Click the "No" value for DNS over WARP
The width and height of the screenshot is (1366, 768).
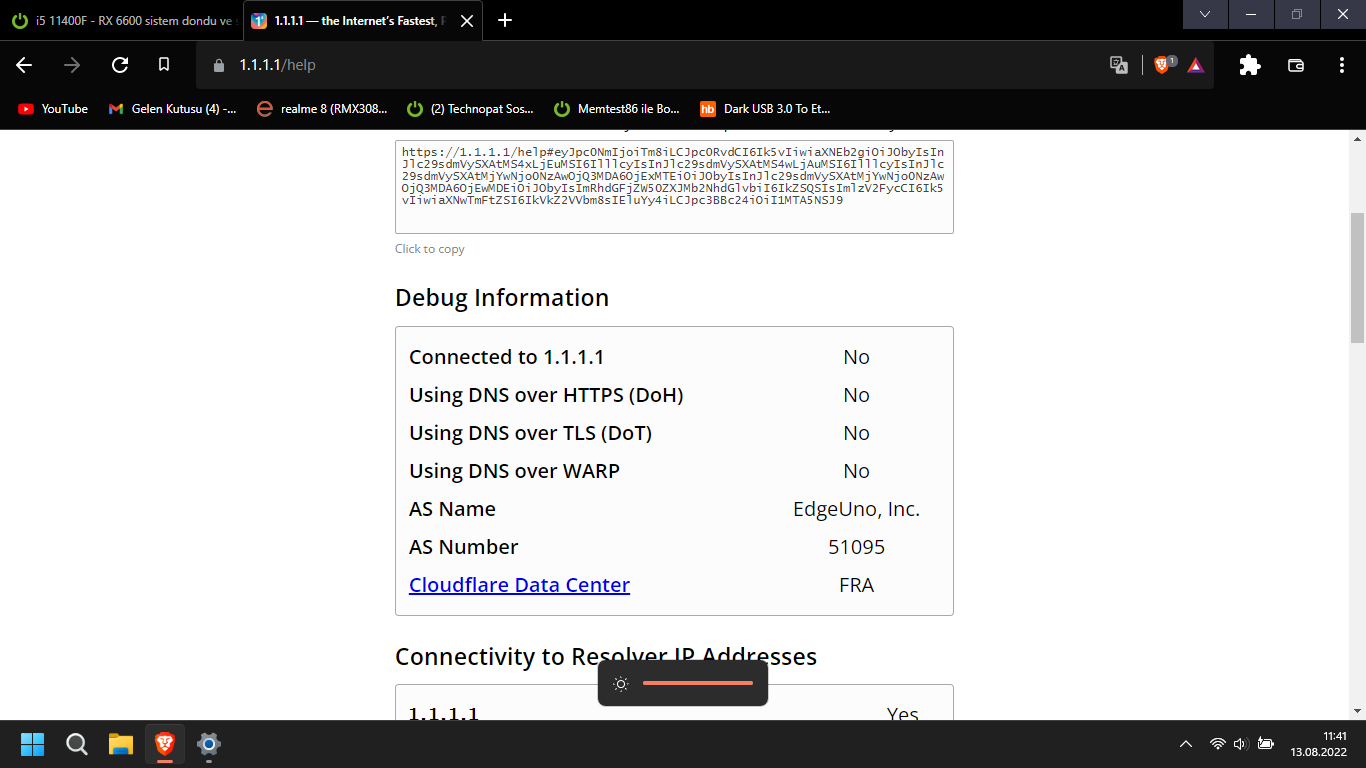click(856, 471)
